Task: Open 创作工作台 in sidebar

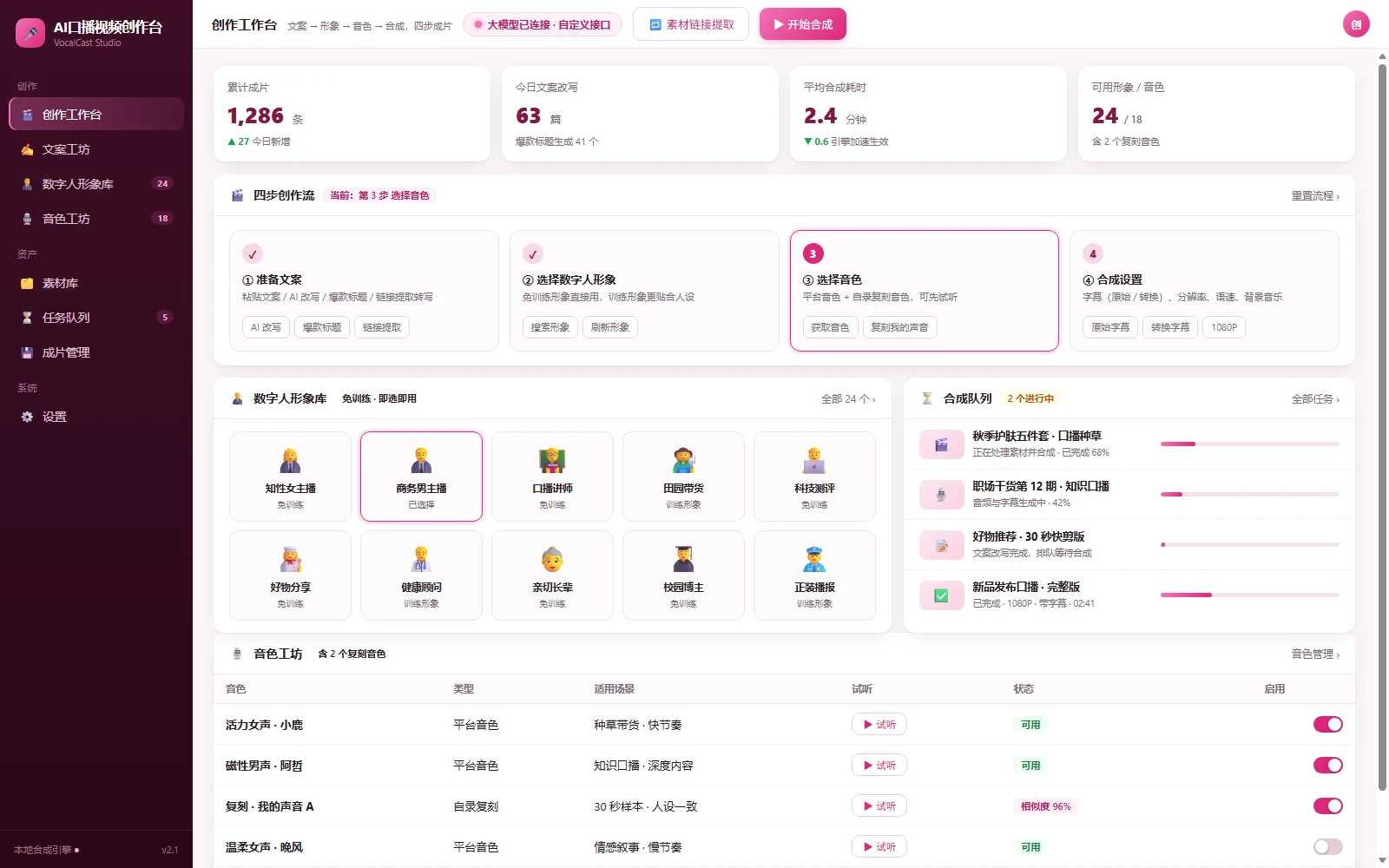Action: 96,115
